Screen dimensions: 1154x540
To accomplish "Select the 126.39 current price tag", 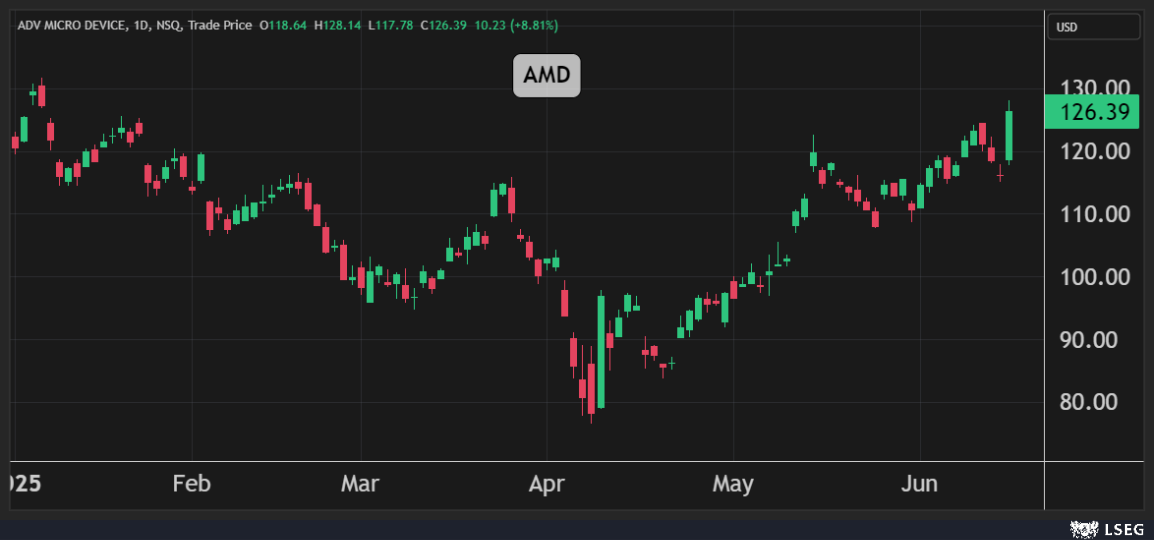I will click(x=1091, y=113).
